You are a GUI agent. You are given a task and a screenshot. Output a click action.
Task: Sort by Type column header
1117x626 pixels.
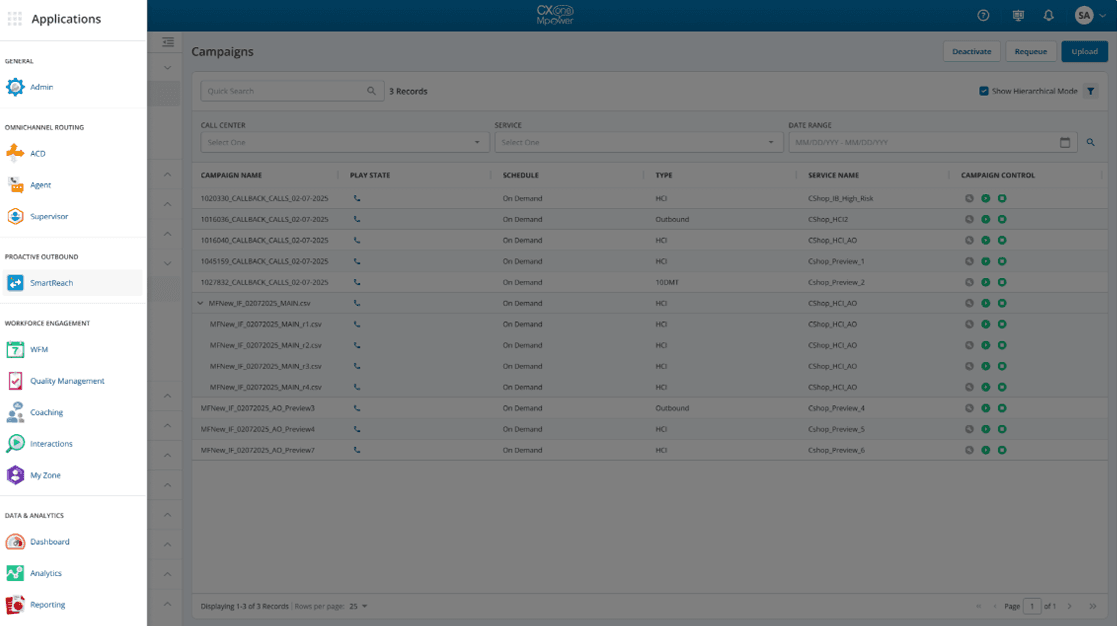tap(664, 175)
